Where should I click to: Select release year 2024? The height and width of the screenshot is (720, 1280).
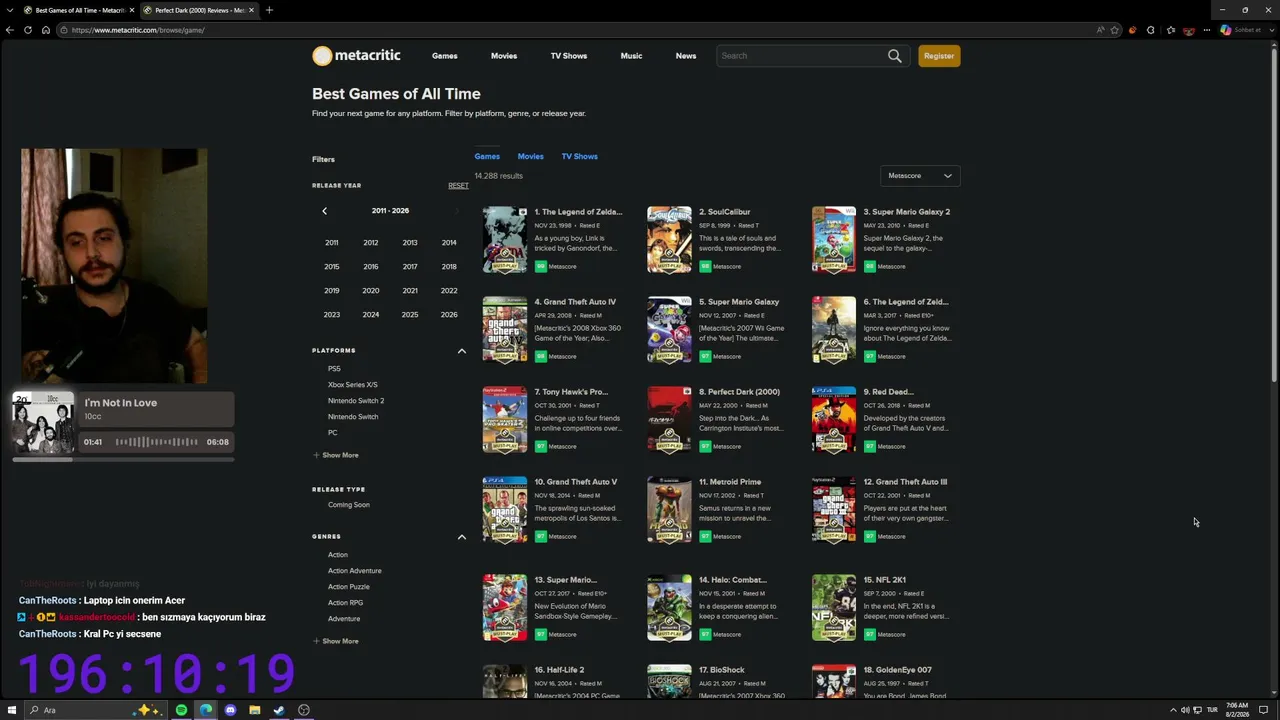(371, 315)
